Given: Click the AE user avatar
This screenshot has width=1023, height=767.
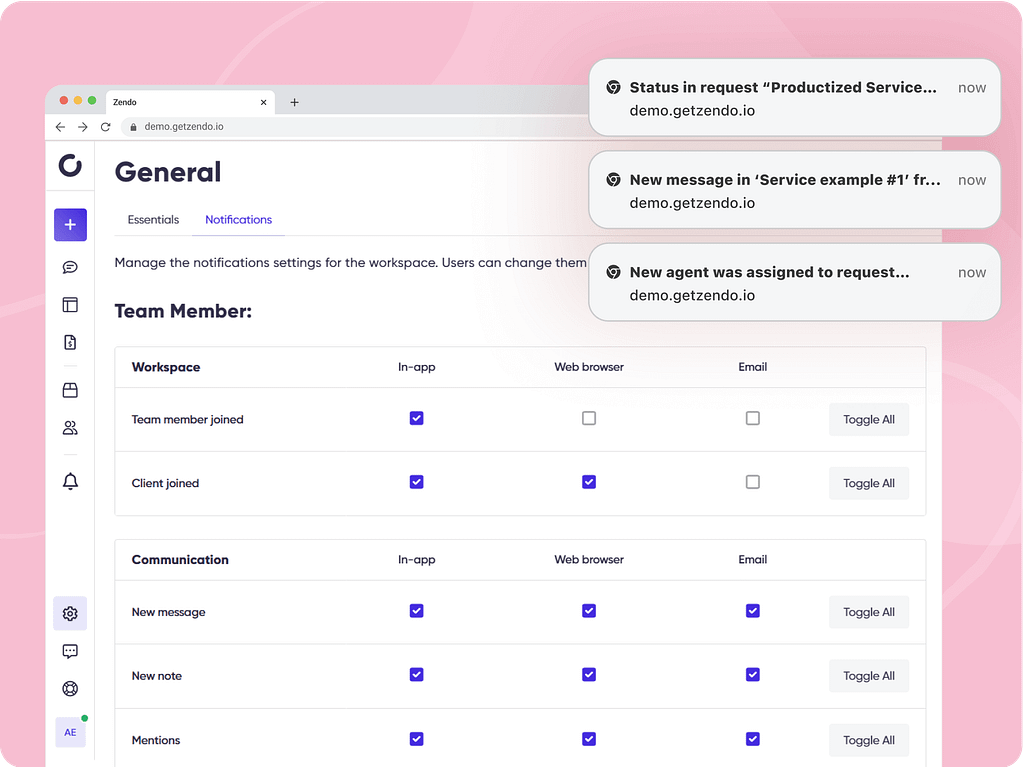Looking at the screenshot, I should 70,732.
